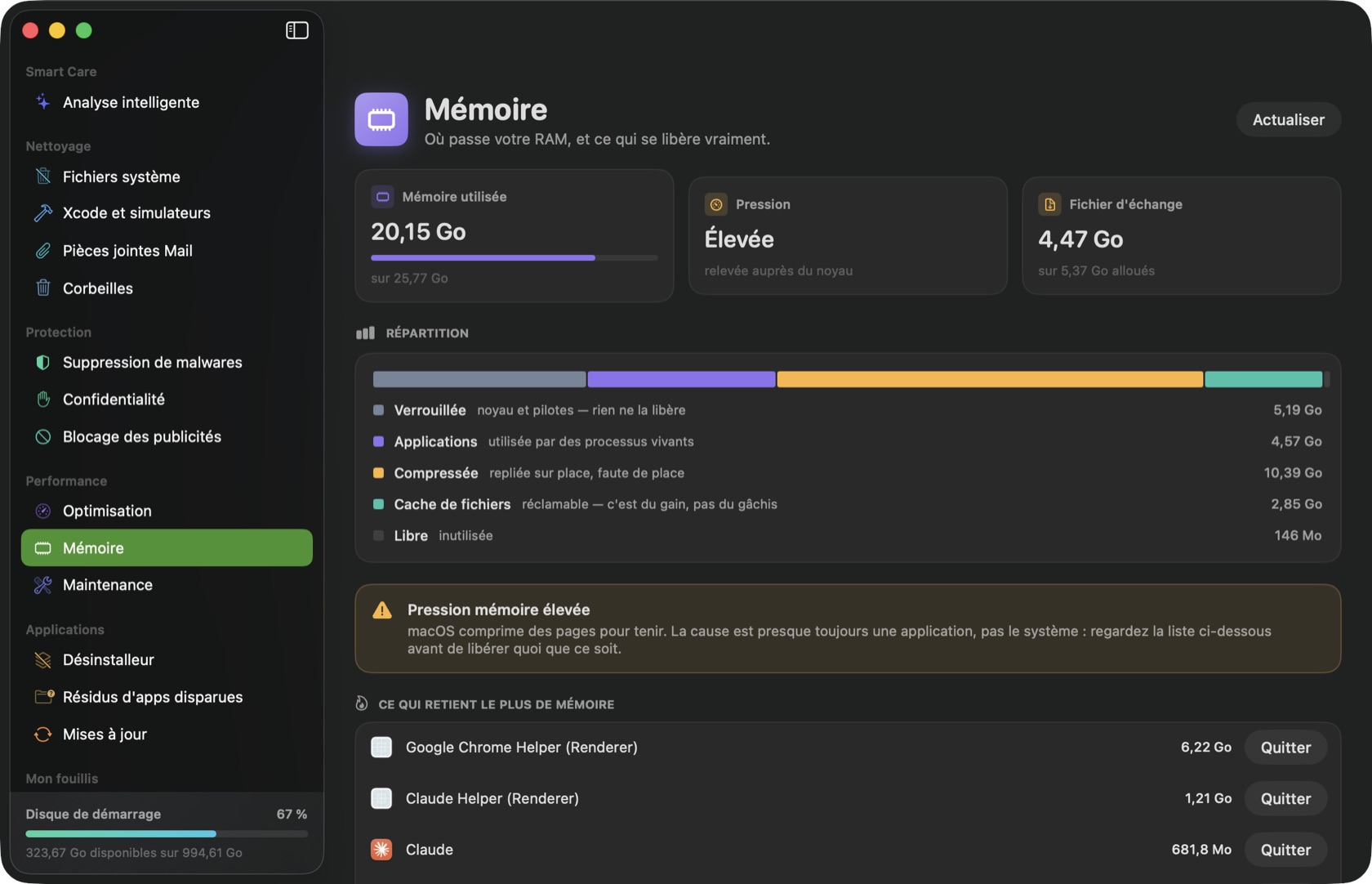Image resolution: width=1372 pixels, height=884 pixels.
Task: Refresh memory stats with Actualiser
Action: [1288, 119]
